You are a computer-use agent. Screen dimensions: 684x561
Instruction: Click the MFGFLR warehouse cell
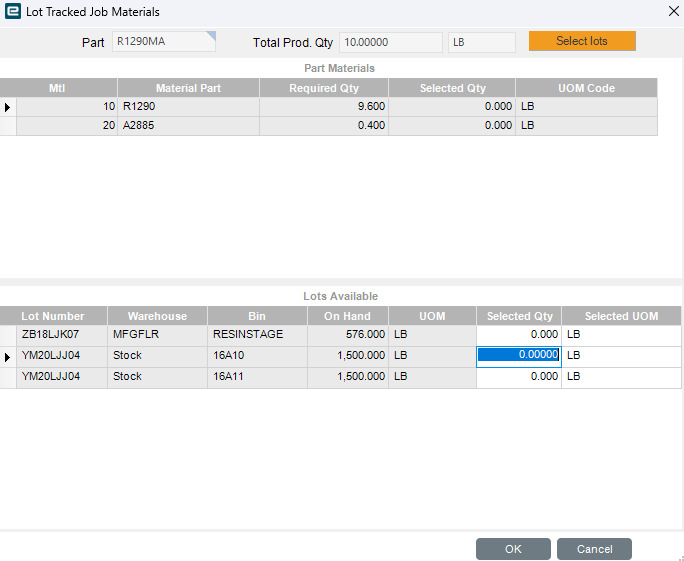157,335
